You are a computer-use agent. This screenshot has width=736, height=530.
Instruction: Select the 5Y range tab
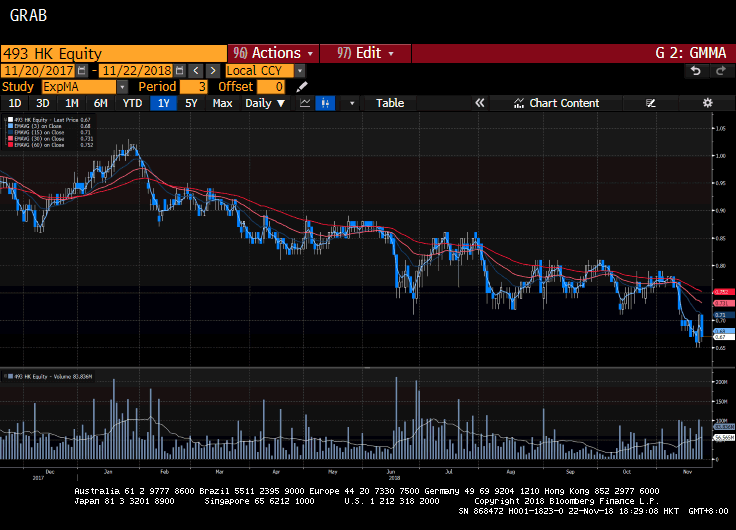tap(191, 103)
